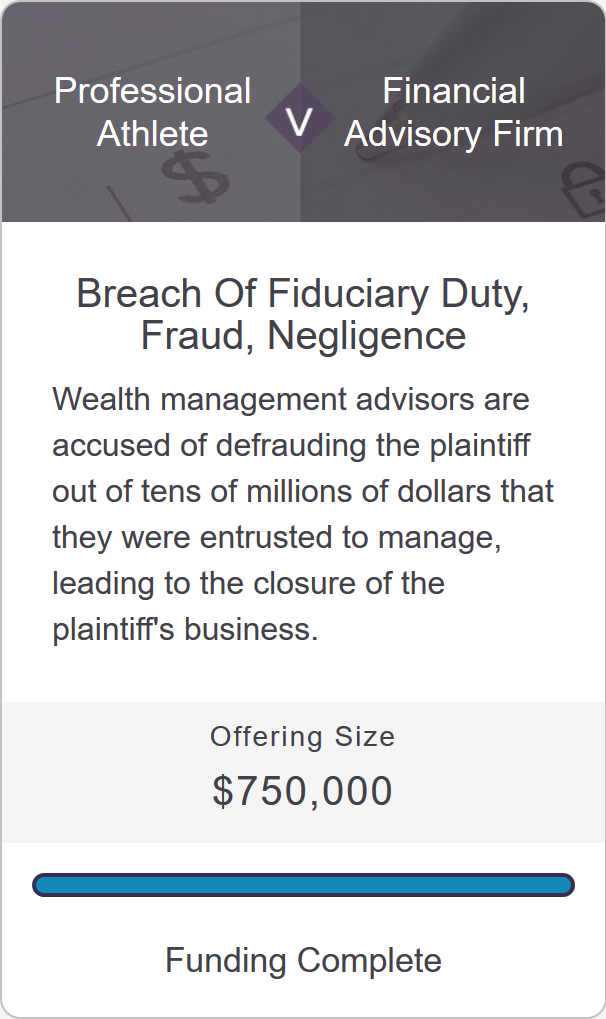Click the text 'Wealth management advisors are'
Viewport: 606px width, 1019px height.
coord(291,398)
